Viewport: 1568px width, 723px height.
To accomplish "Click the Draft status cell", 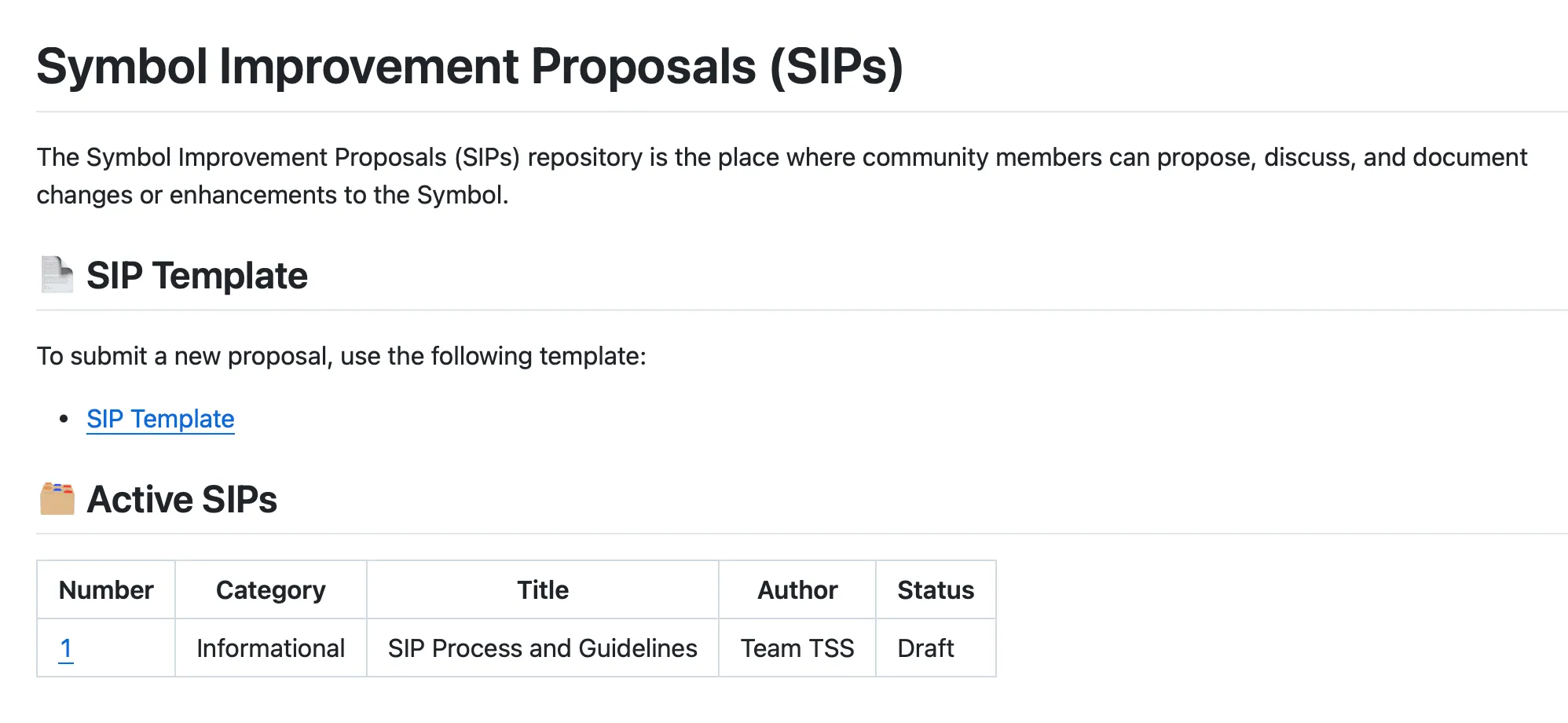I will [x=925, y=648].
